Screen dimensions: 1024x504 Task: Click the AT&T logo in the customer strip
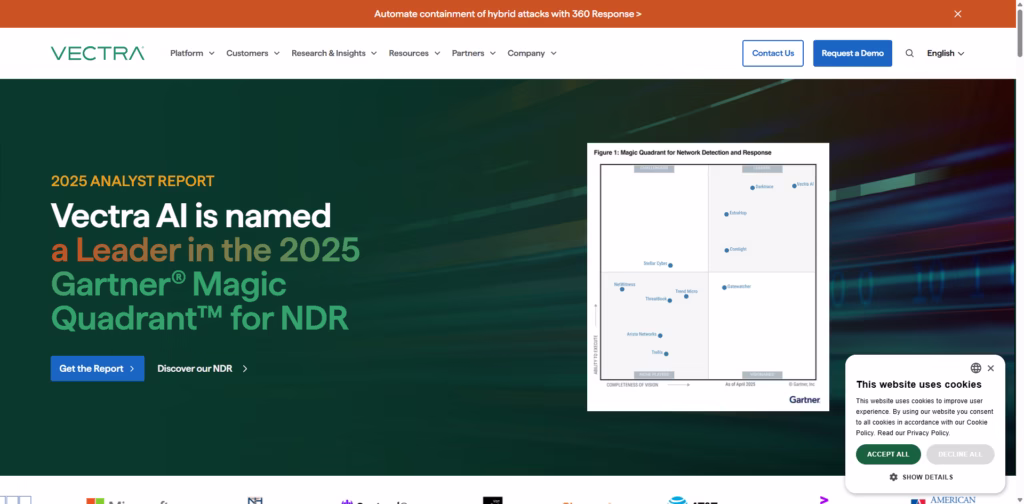pyautogui.click(x=690, y=500)
